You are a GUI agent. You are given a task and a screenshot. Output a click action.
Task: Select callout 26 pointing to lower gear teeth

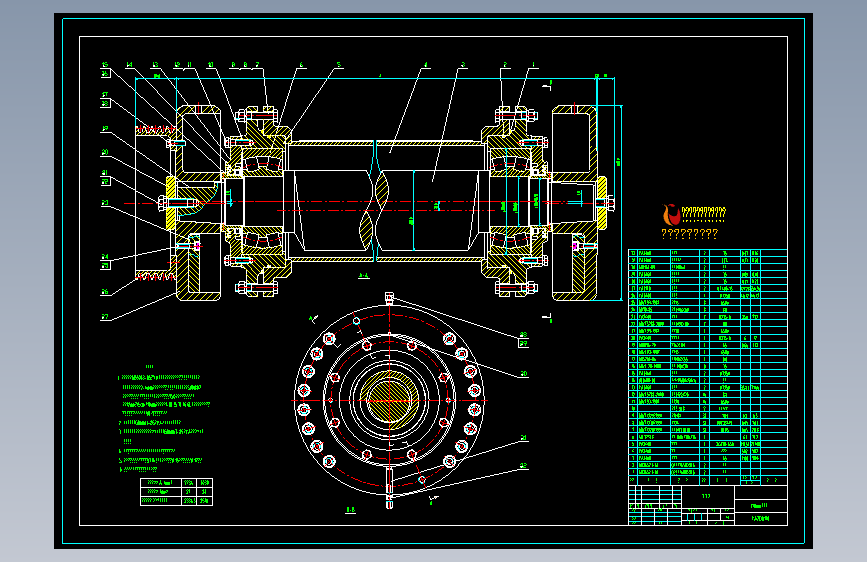pos(105,292)
